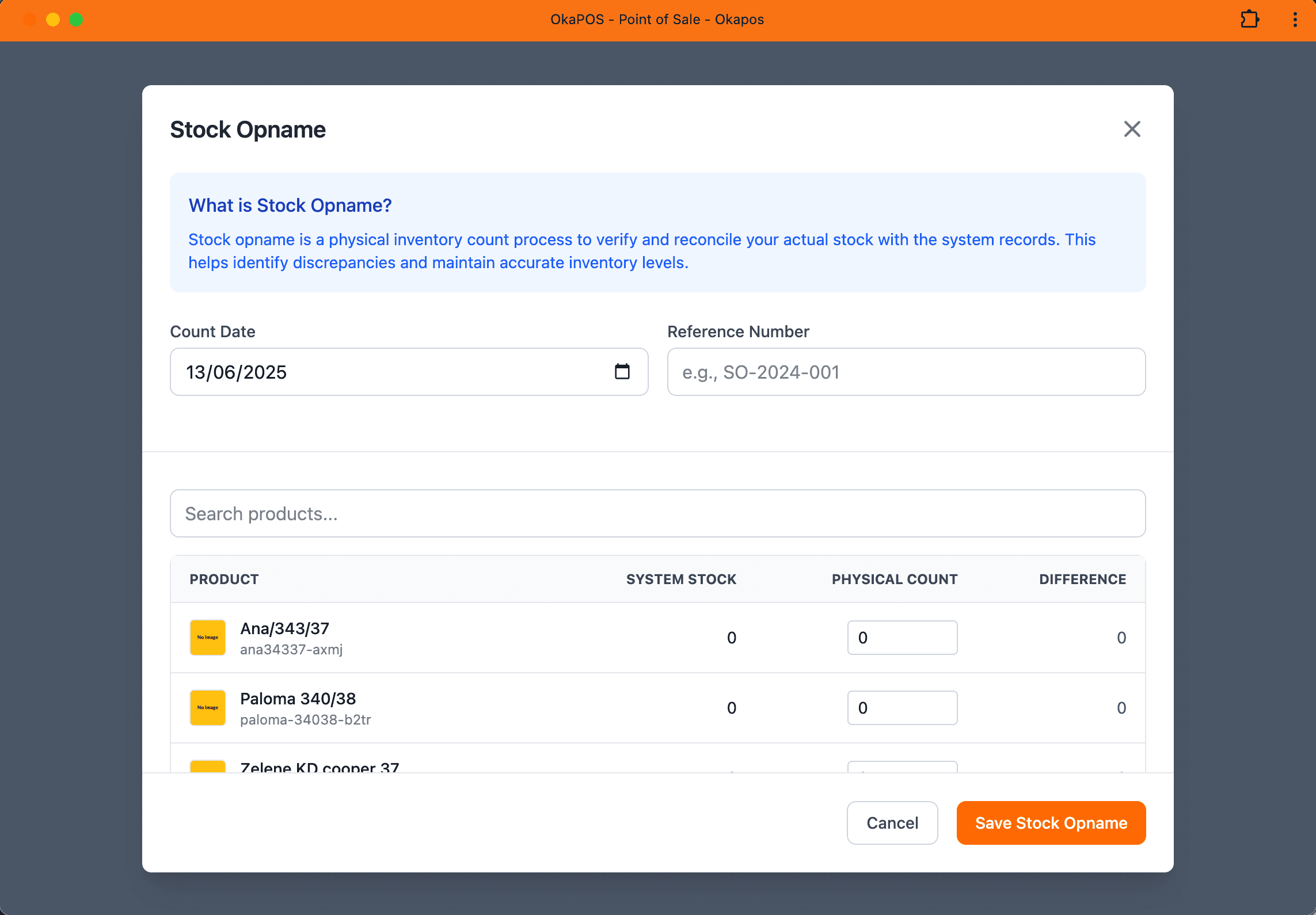Open the calendar icon in Count Date field
Image resolution: width=1316 pixels, height=915 pixels.
click(622, 372)
